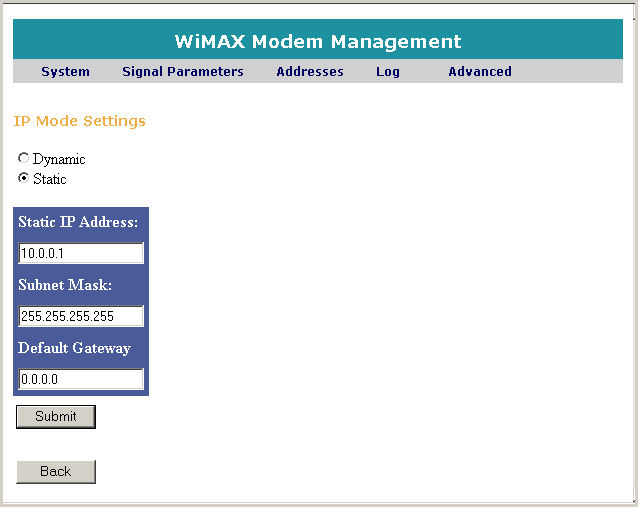Image resolution: width=638 pixels, height=507 pixels.
Task: Click the 'Static IP Address:' label
Action: 78,222
